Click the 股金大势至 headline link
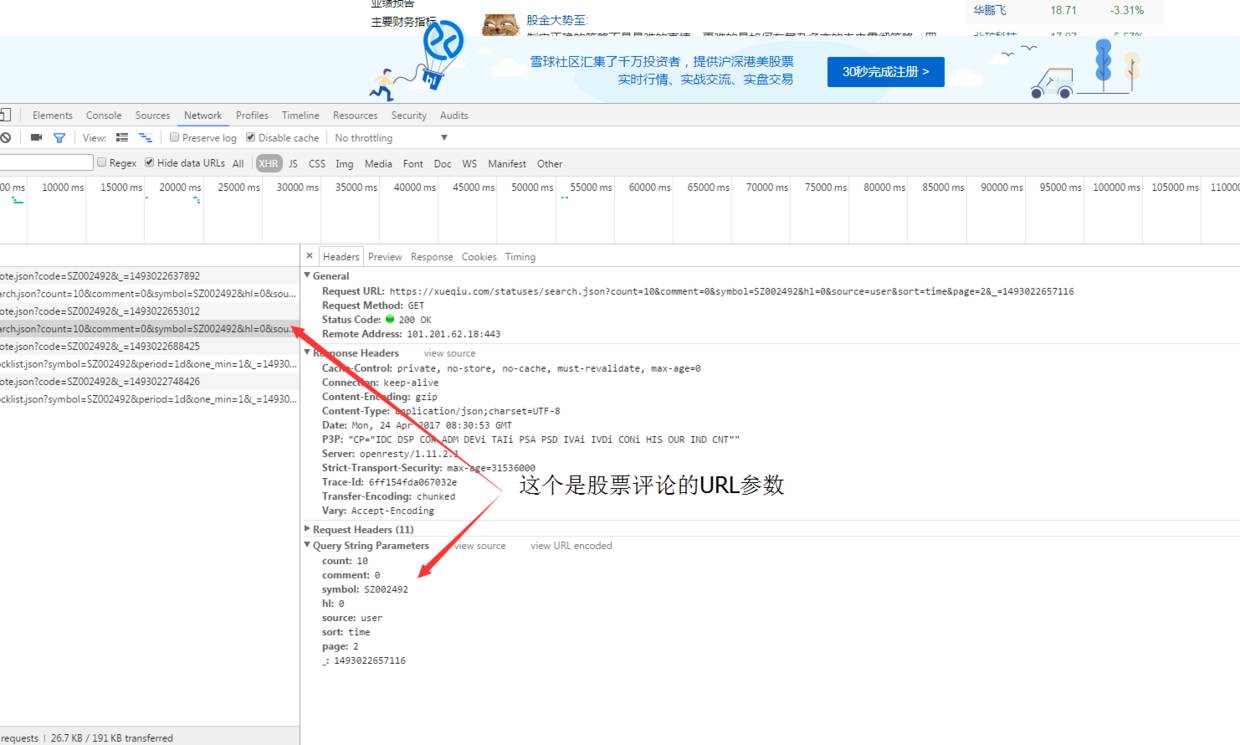 557,20
